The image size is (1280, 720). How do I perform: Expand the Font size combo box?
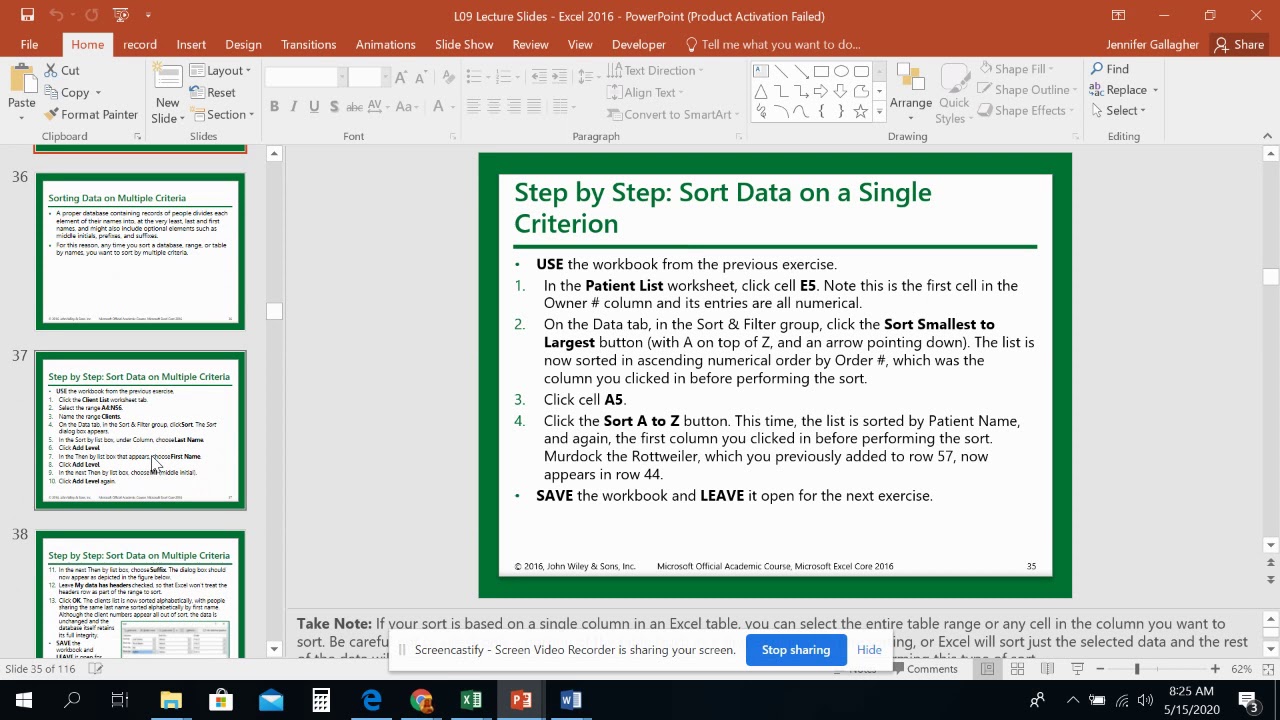coord(384,78)
